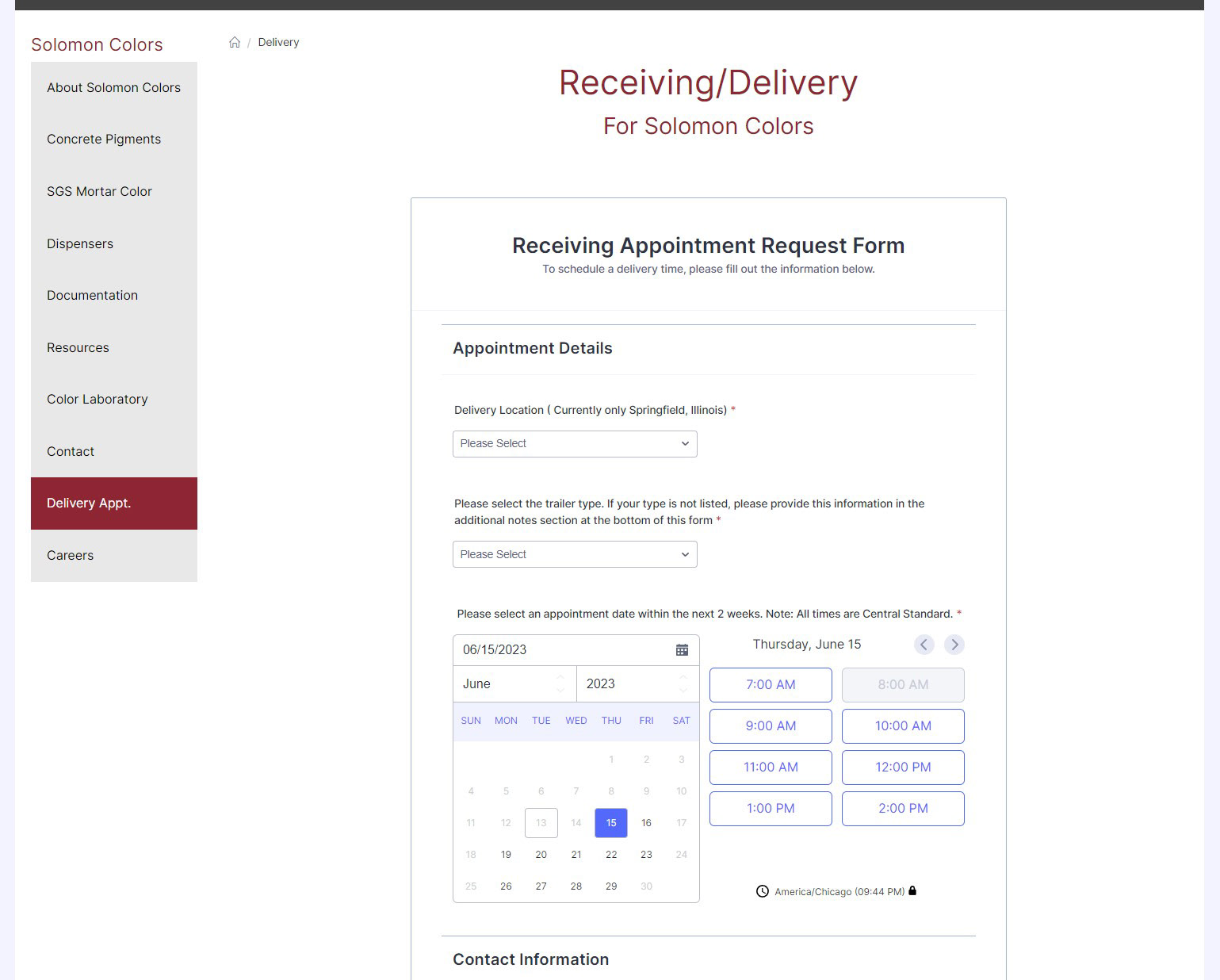Screen dimensions: 1220x980
Task: Select June 16 in the calendar
Action: pos(646,823)
